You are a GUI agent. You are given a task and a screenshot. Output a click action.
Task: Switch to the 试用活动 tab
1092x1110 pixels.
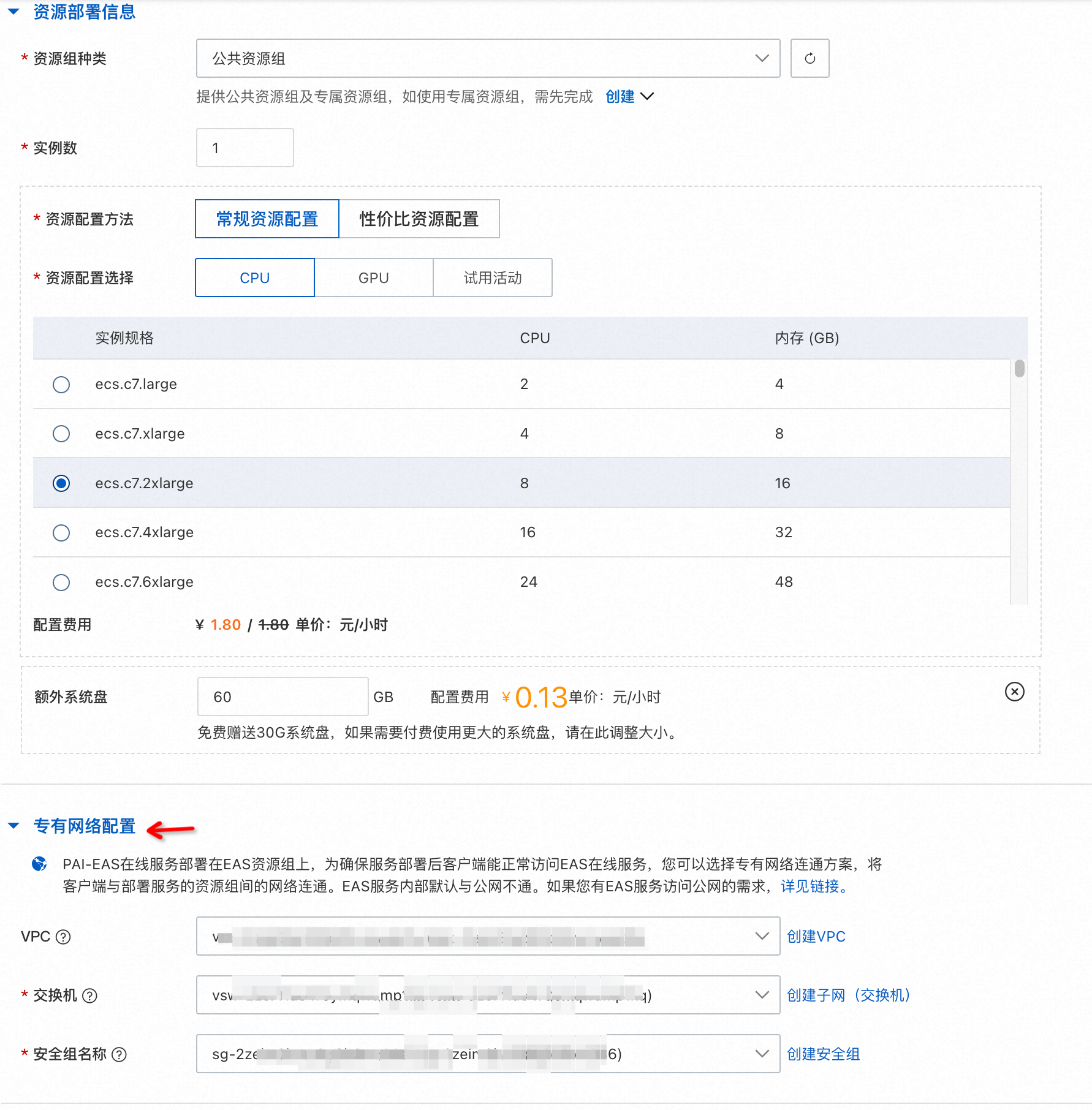492,277
